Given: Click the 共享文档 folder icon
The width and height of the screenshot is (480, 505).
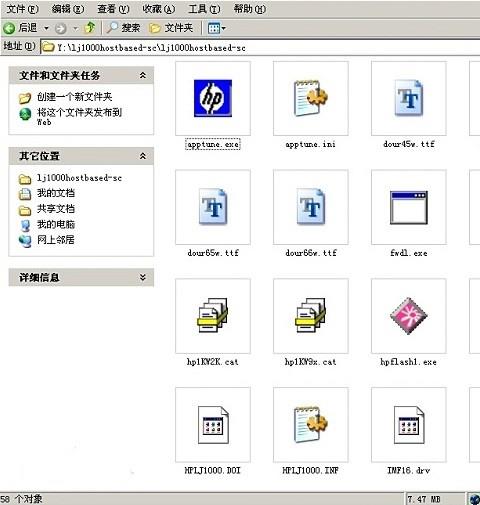Looking at the screenshot, I should pyautogui.click(x=25, y=210).
